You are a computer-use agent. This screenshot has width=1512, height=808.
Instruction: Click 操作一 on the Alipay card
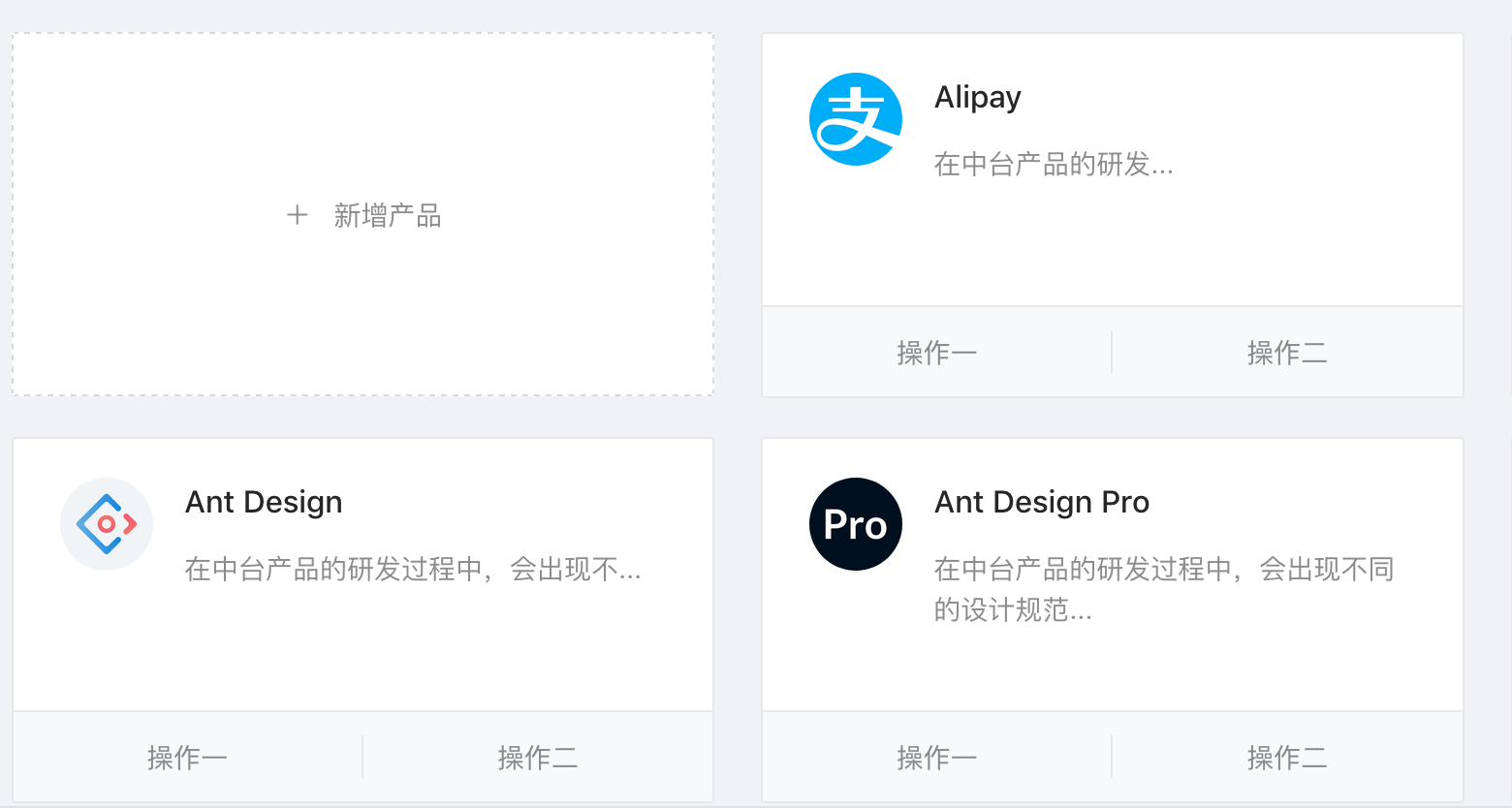[936, 352]
